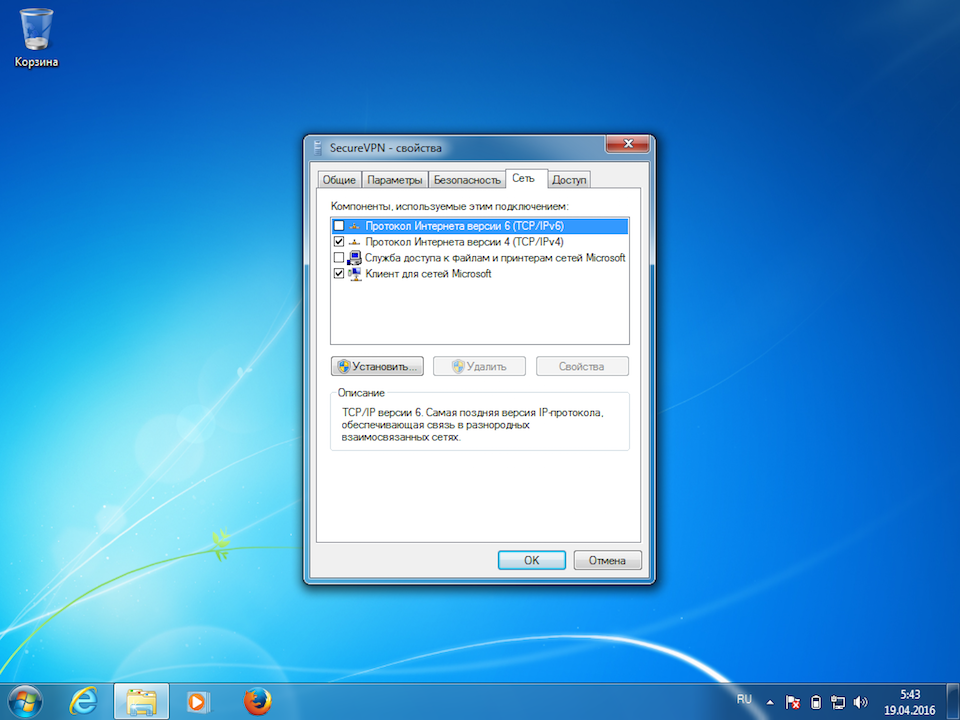Select Клиент для сетей Microsoft row
The height and width of the screenshot is (720, 960).
pos(480,274)
